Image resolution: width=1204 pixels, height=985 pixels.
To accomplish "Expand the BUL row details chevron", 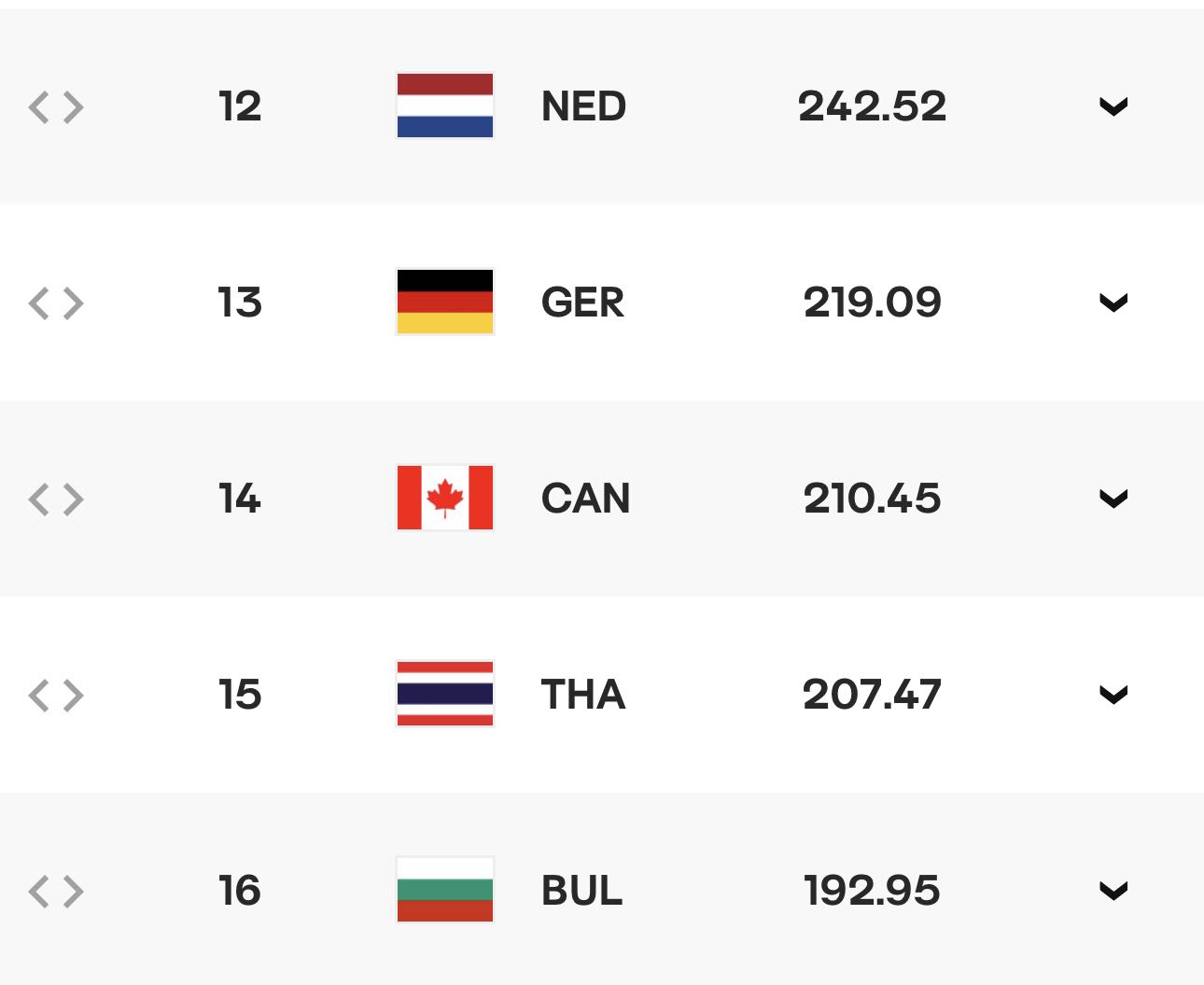I will [x=1113, y=891].
